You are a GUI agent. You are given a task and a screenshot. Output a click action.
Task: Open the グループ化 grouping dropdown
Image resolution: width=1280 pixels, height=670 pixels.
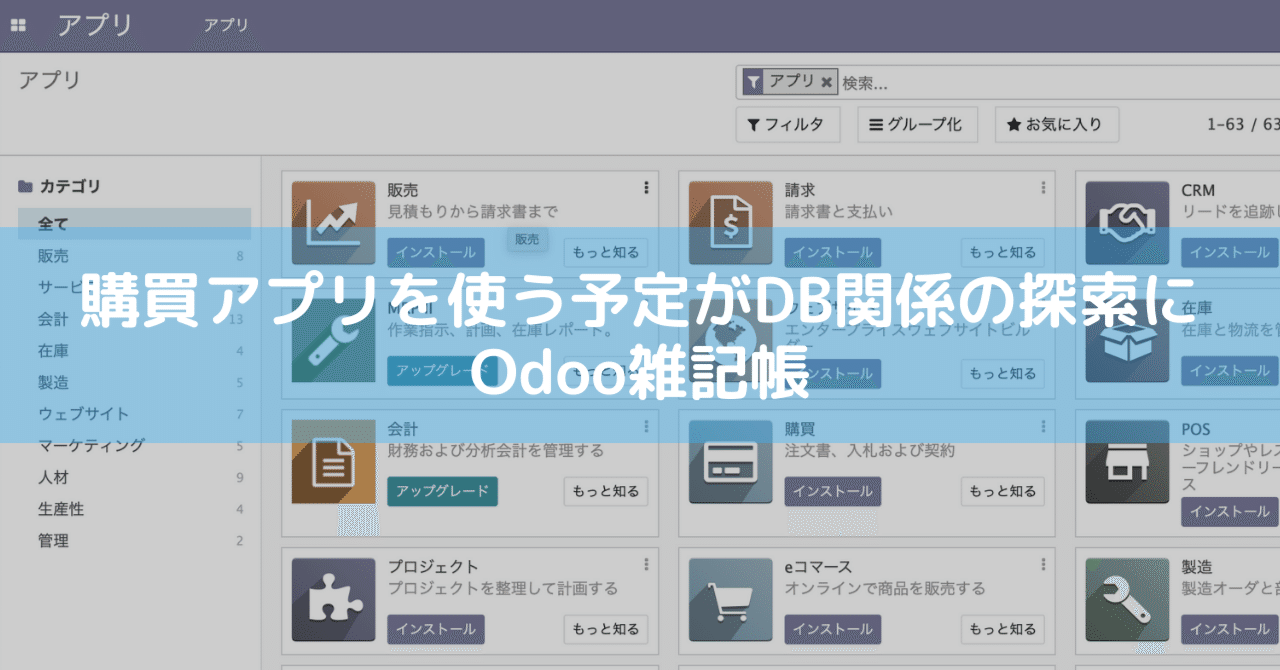(917, 124)
